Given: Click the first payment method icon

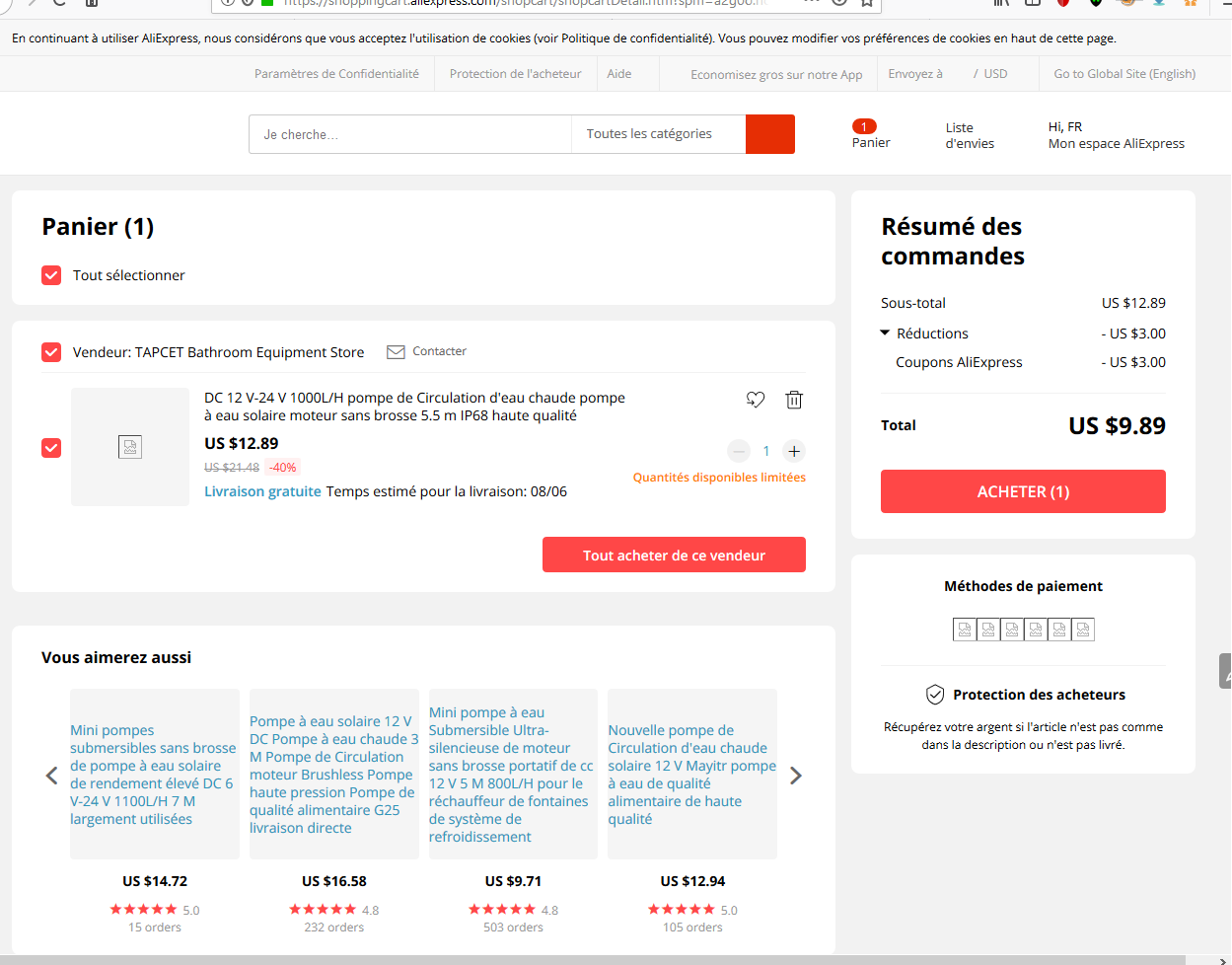Looking at the screenshot, I should click(965, 630).
